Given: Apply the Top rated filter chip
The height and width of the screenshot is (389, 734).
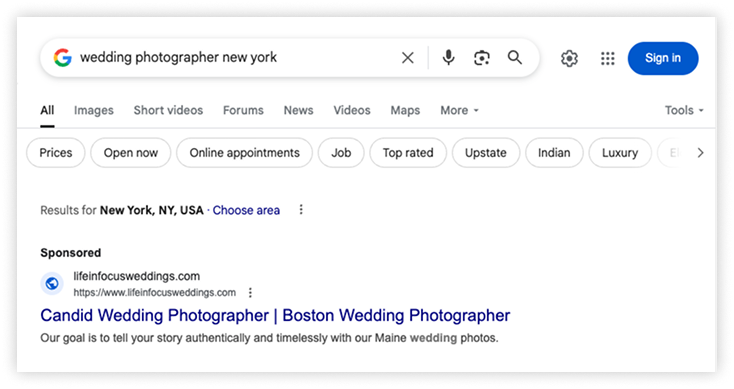Looking at the screenshot, I should (x=408, y=153).
